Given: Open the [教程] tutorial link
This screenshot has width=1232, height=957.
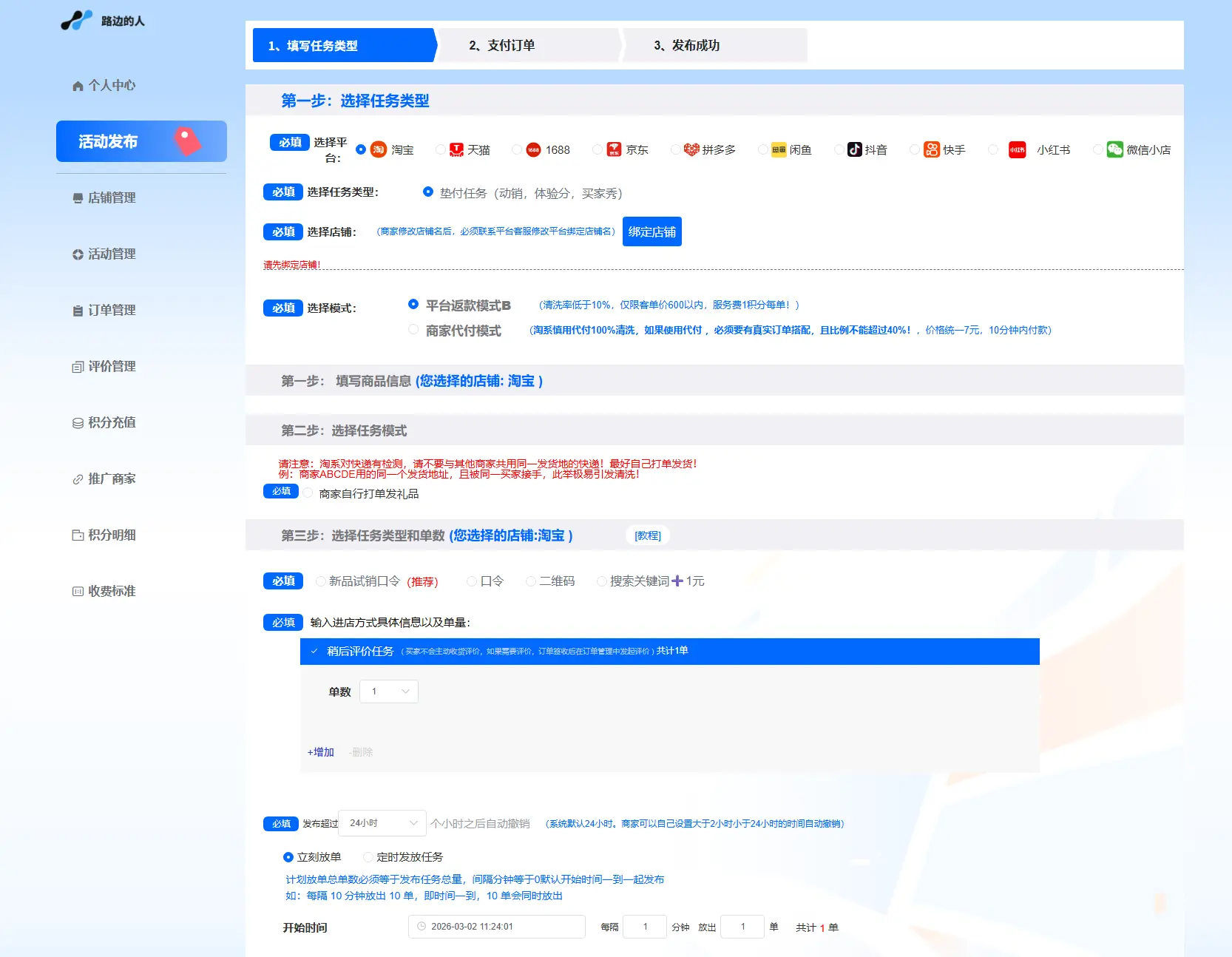Looking at the screenshot, I should (647, 535).
